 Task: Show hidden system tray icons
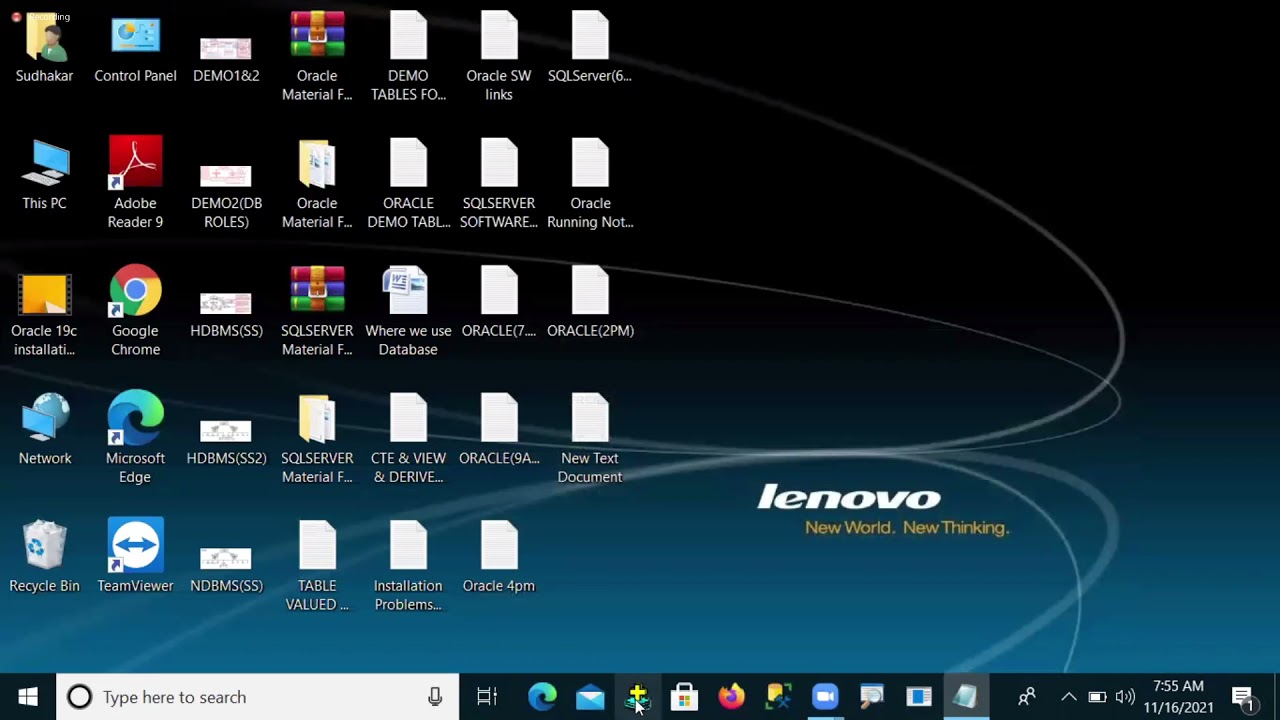1069,697
